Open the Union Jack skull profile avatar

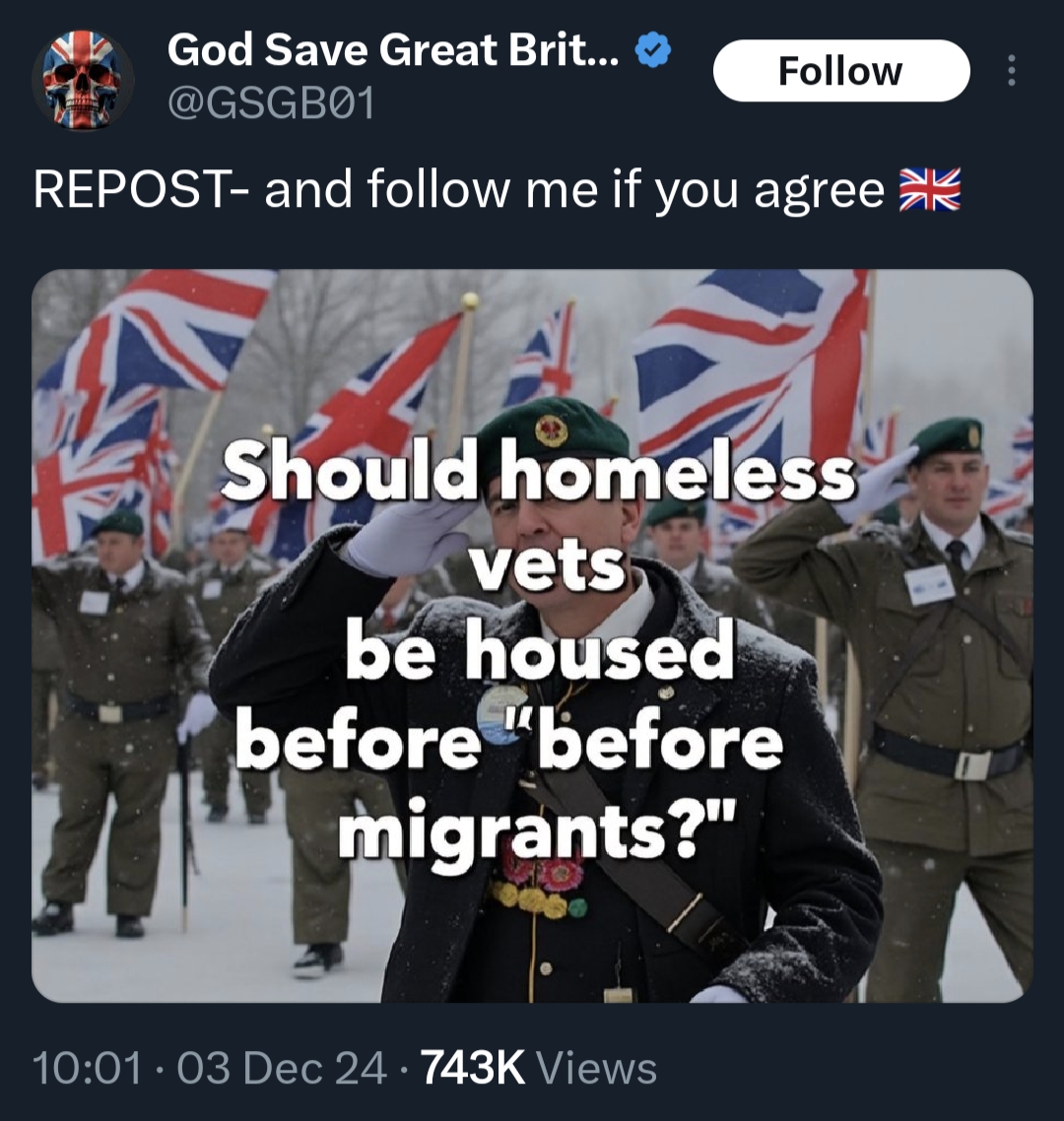coord(83,80)
